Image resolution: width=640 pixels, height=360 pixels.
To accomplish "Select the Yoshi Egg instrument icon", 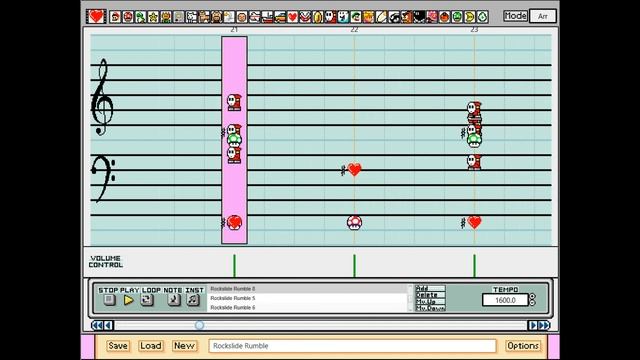I will (482, 17).
